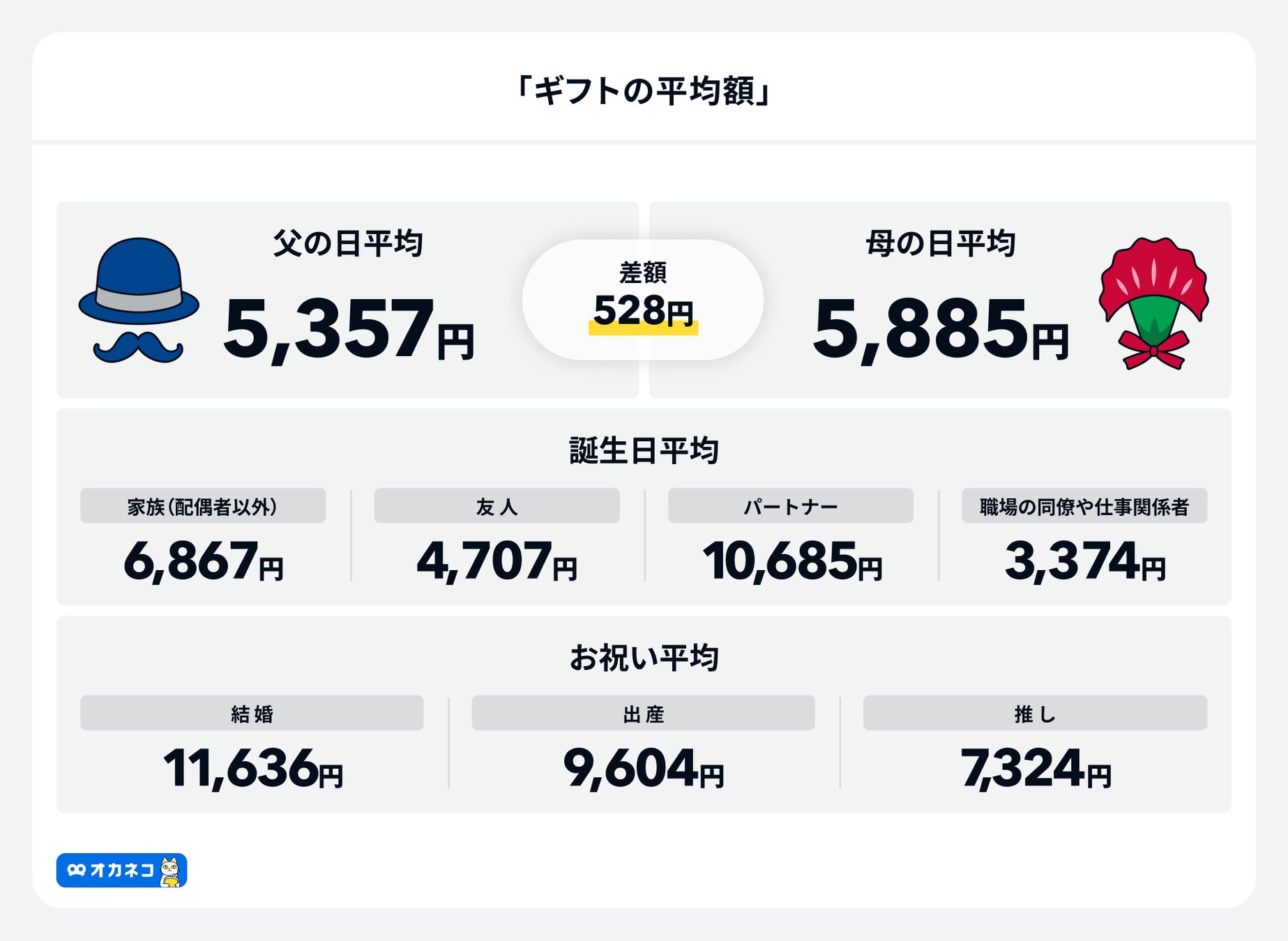Click the red ribbon bow on the bouquet

point(1153,351)
